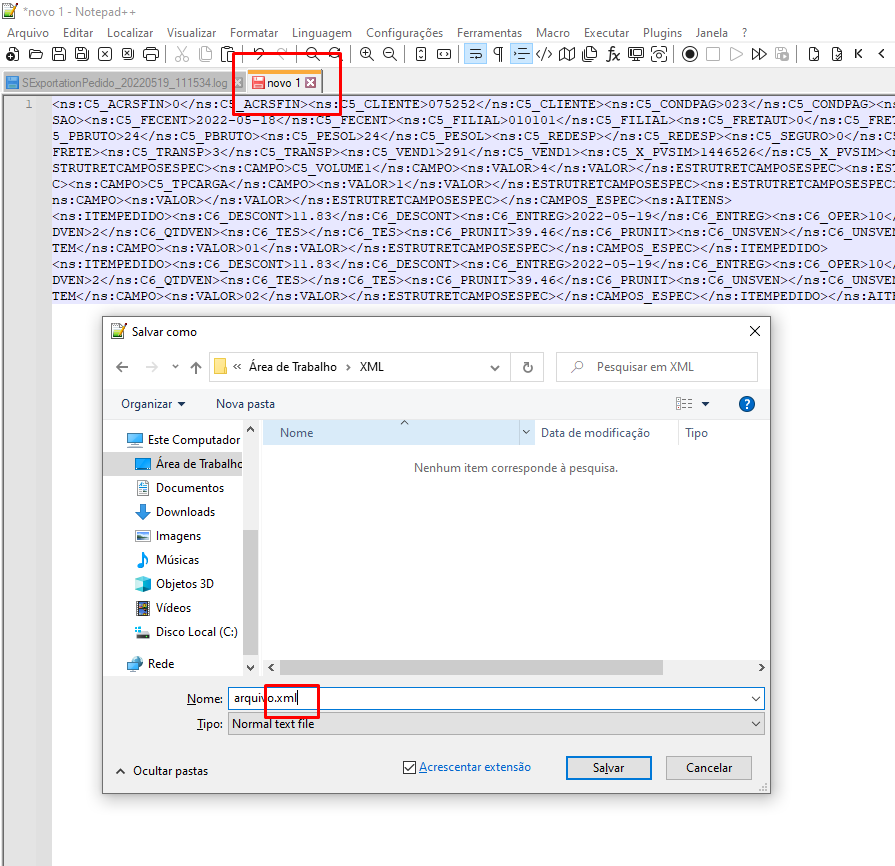This screenshot has height=866, width=895.
Task: Click the spell-check document icon
Action: pos(814,54)
